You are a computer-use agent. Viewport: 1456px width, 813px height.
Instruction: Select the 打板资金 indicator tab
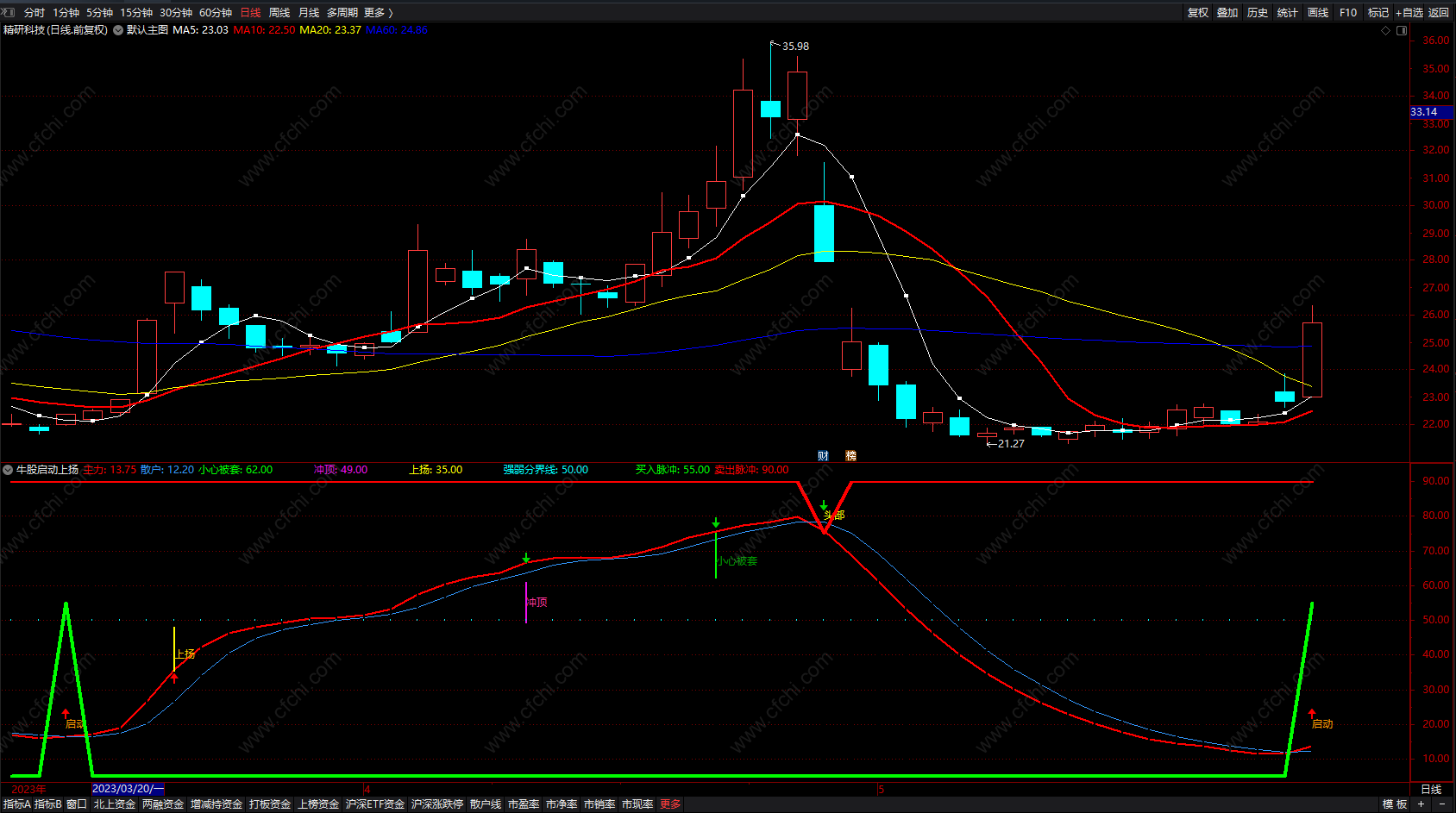[x=270, y=804]
